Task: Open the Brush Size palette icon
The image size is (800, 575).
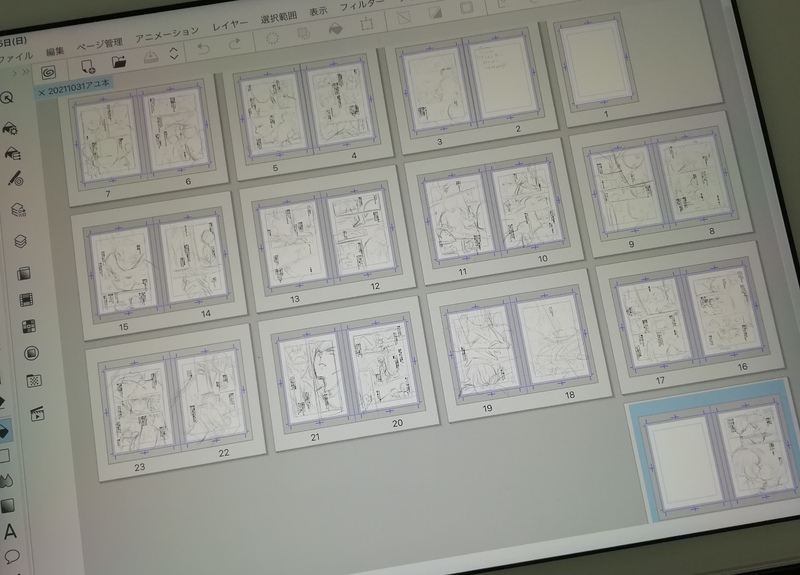Action: tap(16, 178)
